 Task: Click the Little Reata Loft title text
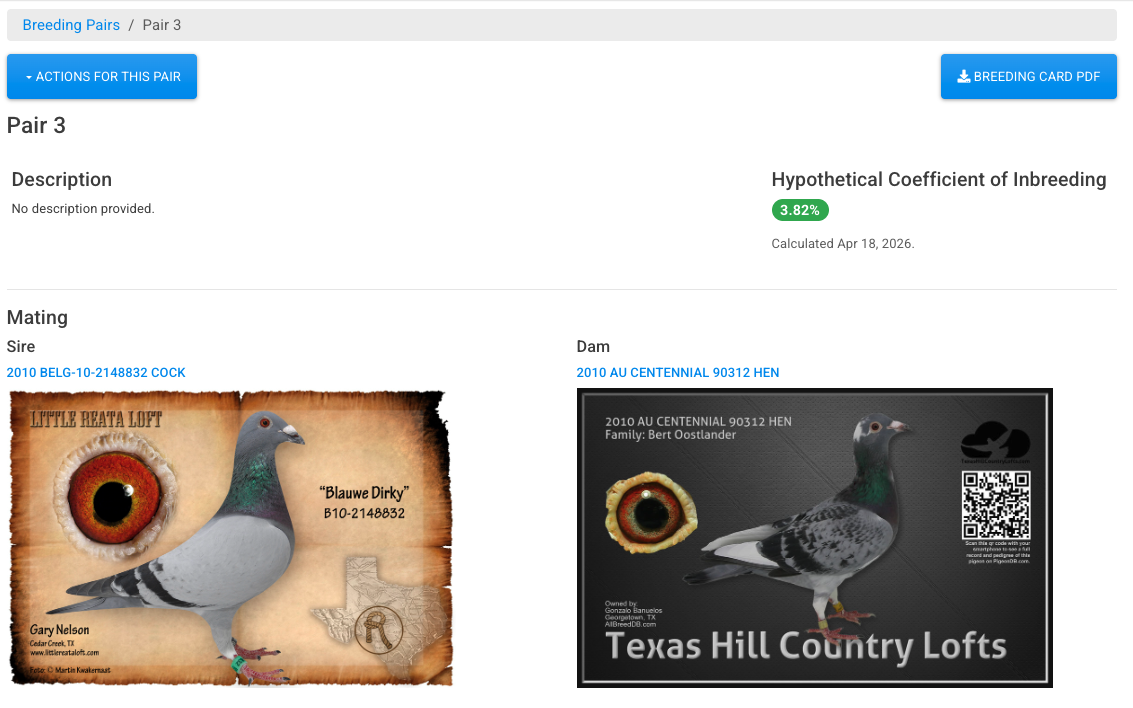(x=96, y=419)
